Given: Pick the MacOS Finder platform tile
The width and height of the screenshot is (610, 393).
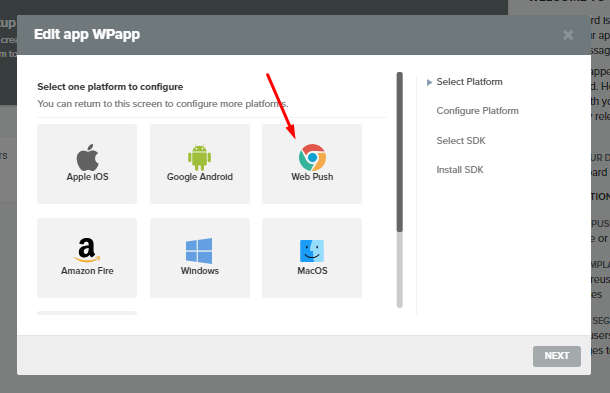Looking at the screenshot, I should (x=312, y=258).
